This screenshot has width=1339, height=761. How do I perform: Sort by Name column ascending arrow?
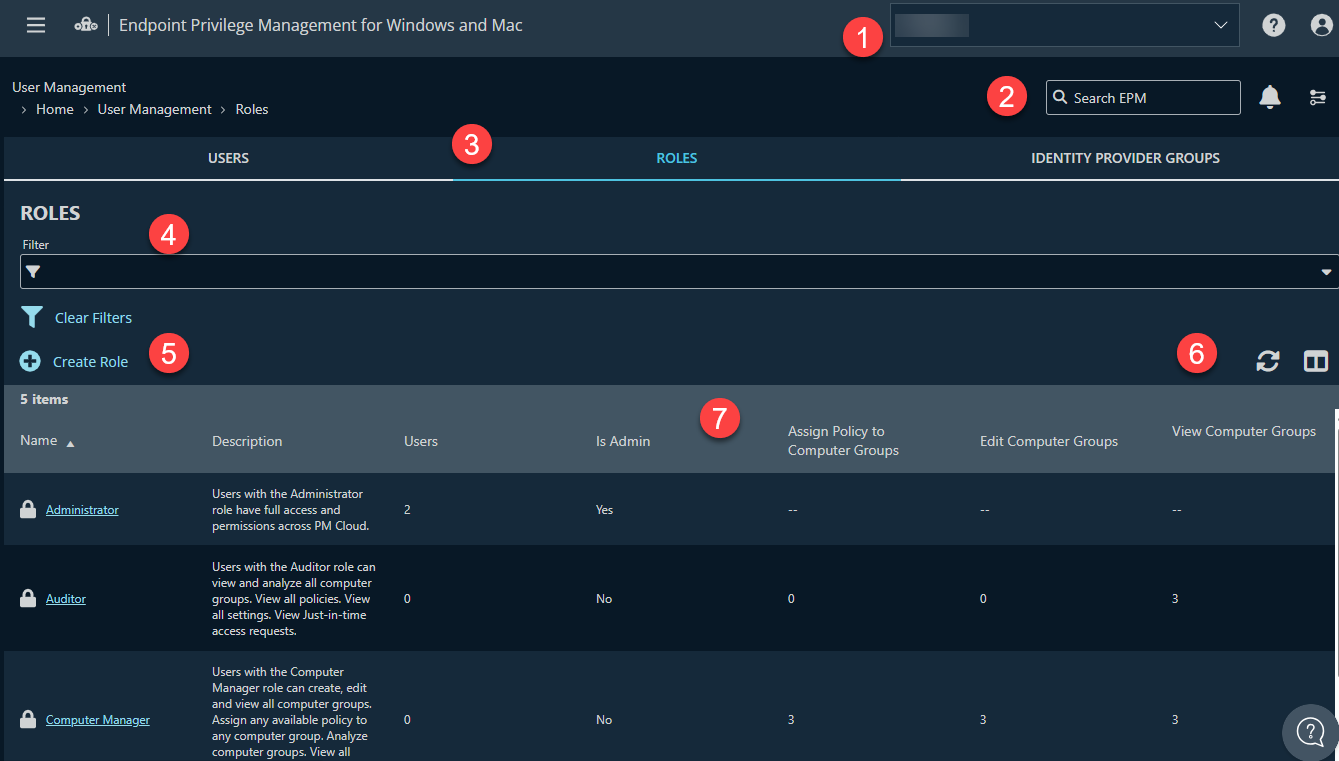tap(70, 443)
